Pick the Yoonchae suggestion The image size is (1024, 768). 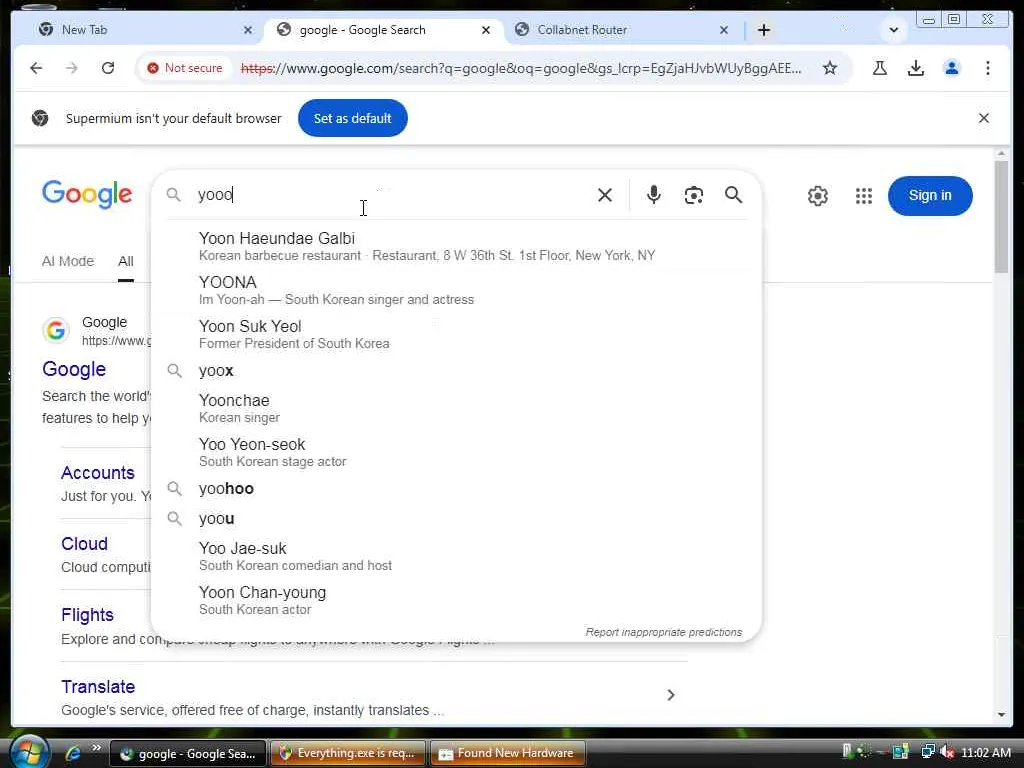(456, 408)
